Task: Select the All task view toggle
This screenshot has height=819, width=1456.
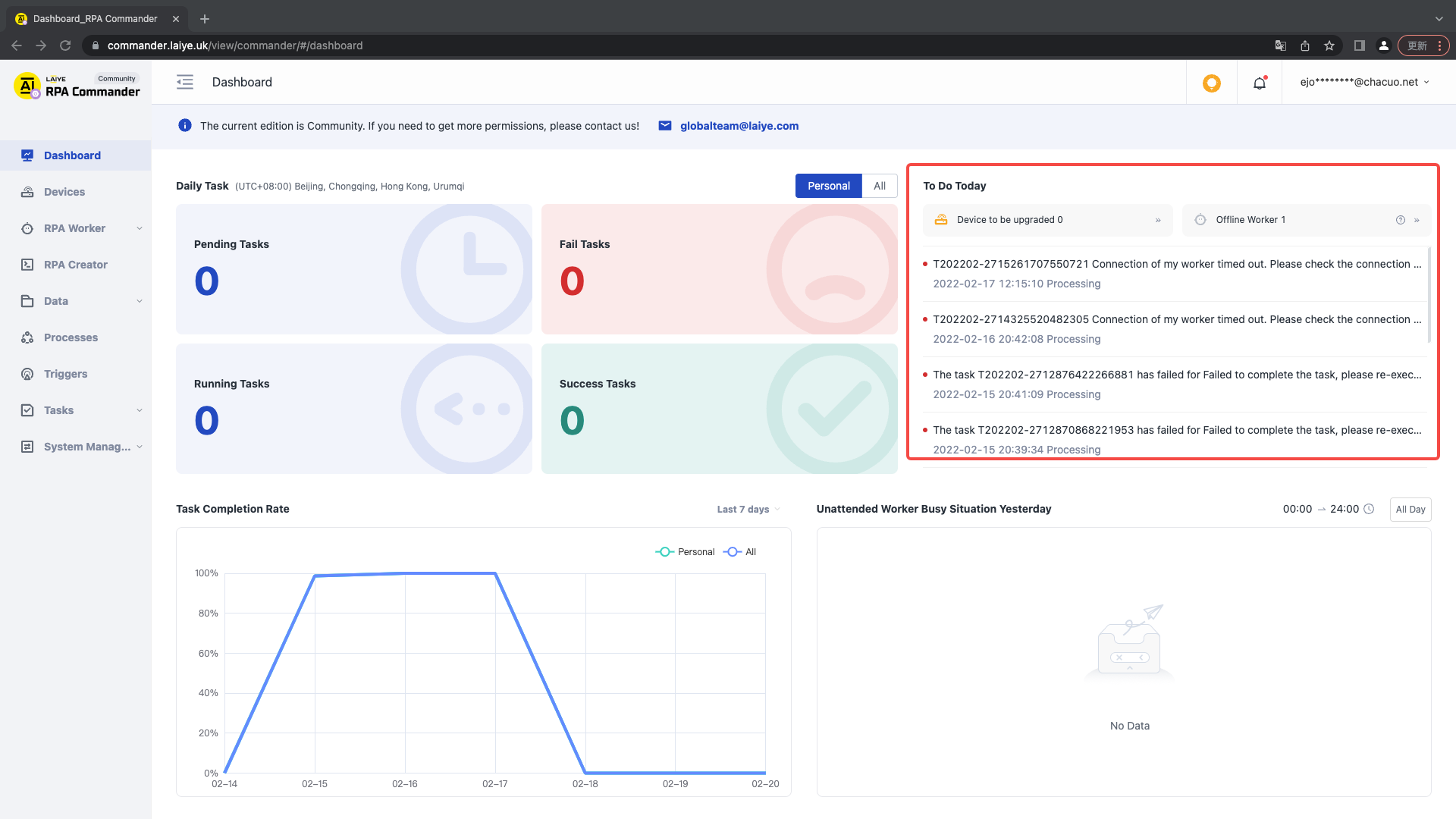Action: click(x=879, y=185)
